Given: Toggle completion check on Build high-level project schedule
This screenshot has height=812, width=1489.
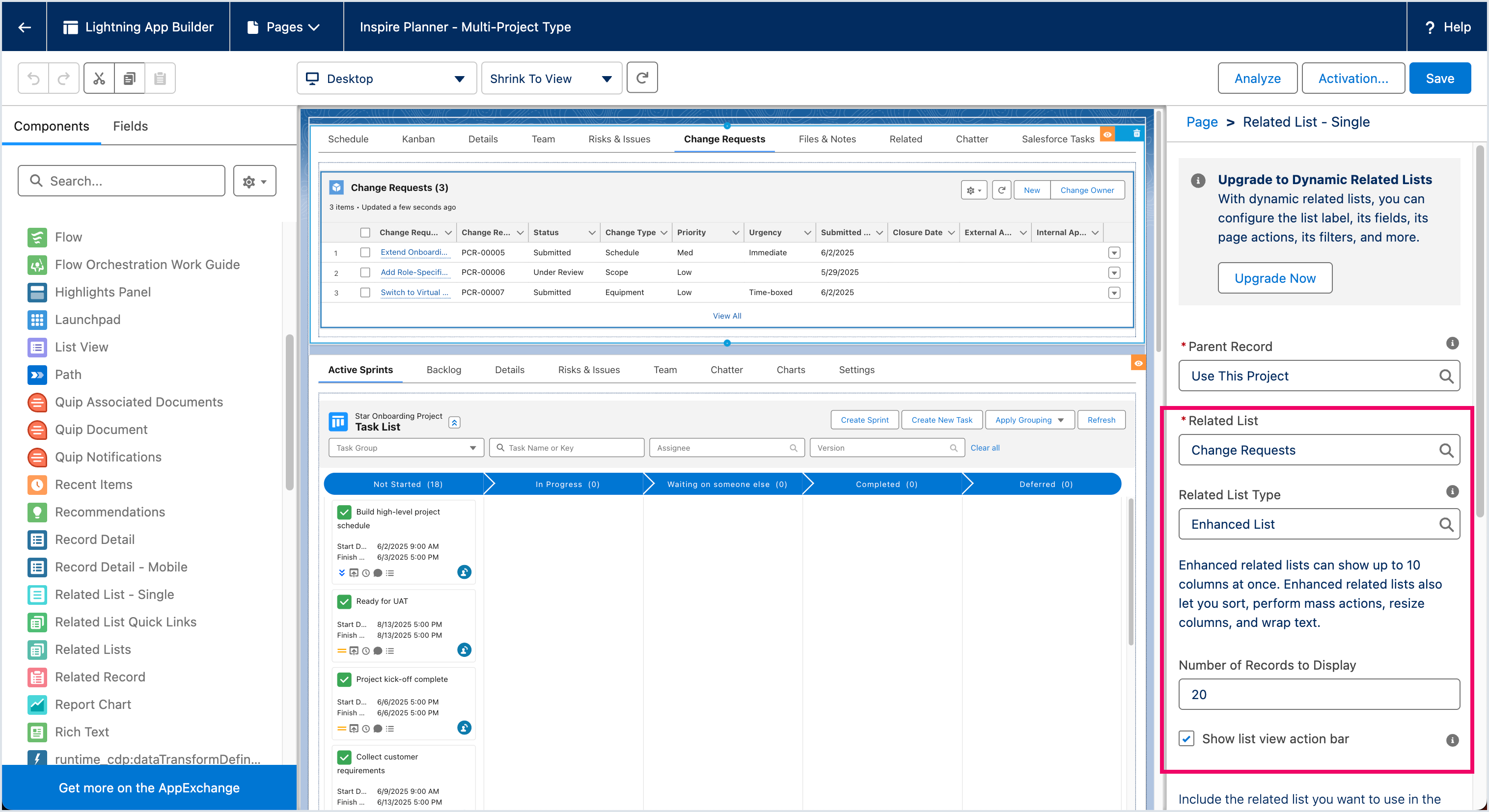Looking at the screenshot, I should click(344, 512).
